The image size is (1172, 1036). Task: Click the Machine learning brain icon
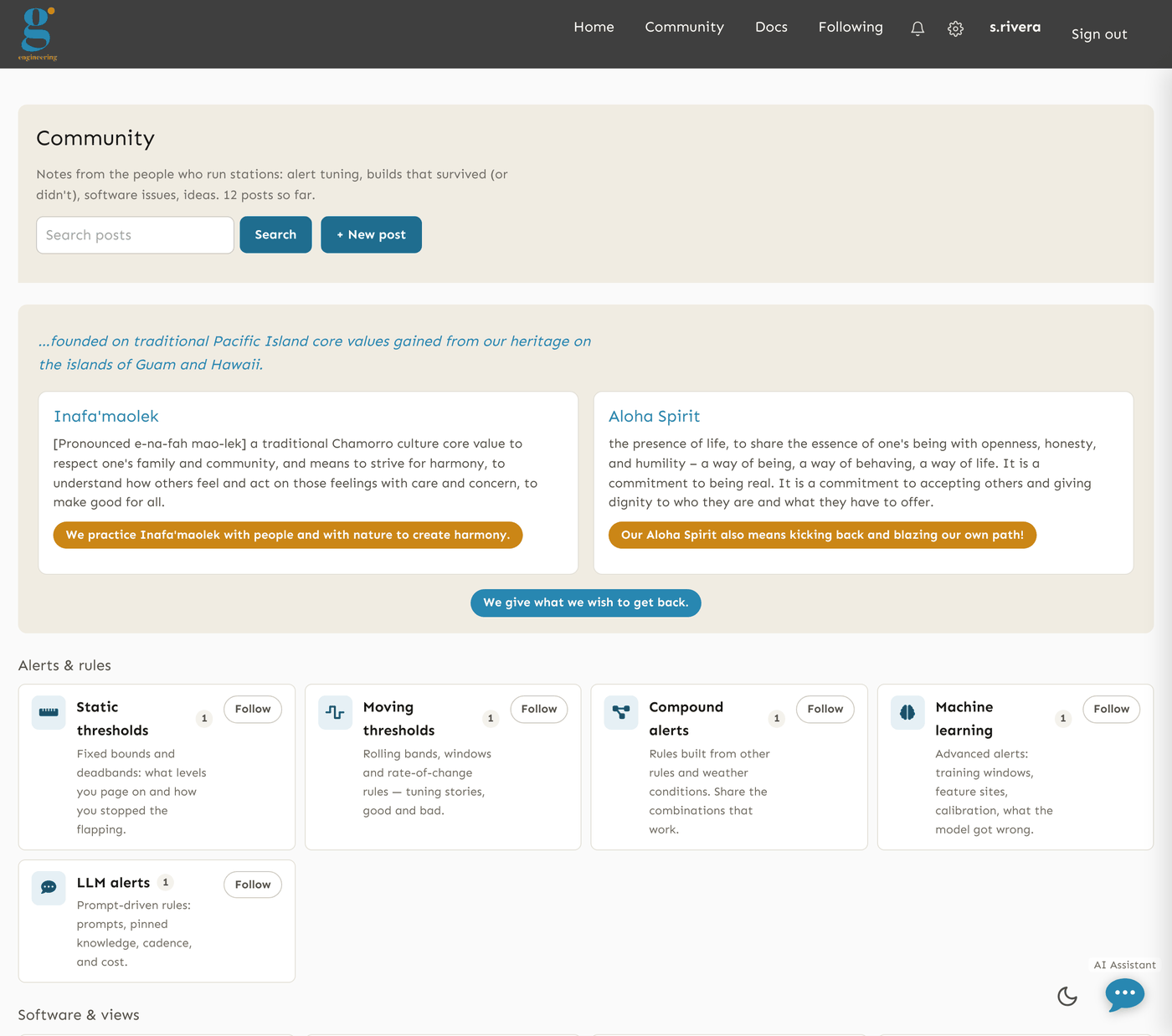click(907, 713)
